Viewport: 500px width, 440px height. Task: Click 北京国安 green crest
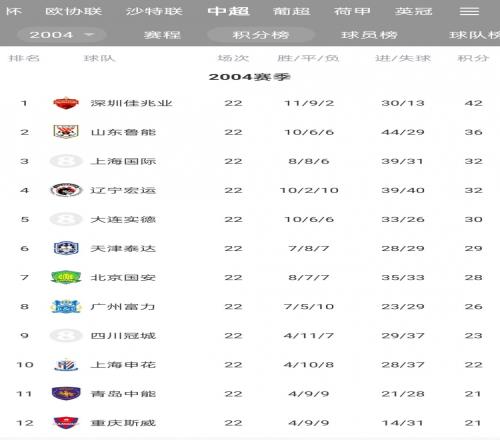[66, 277]
